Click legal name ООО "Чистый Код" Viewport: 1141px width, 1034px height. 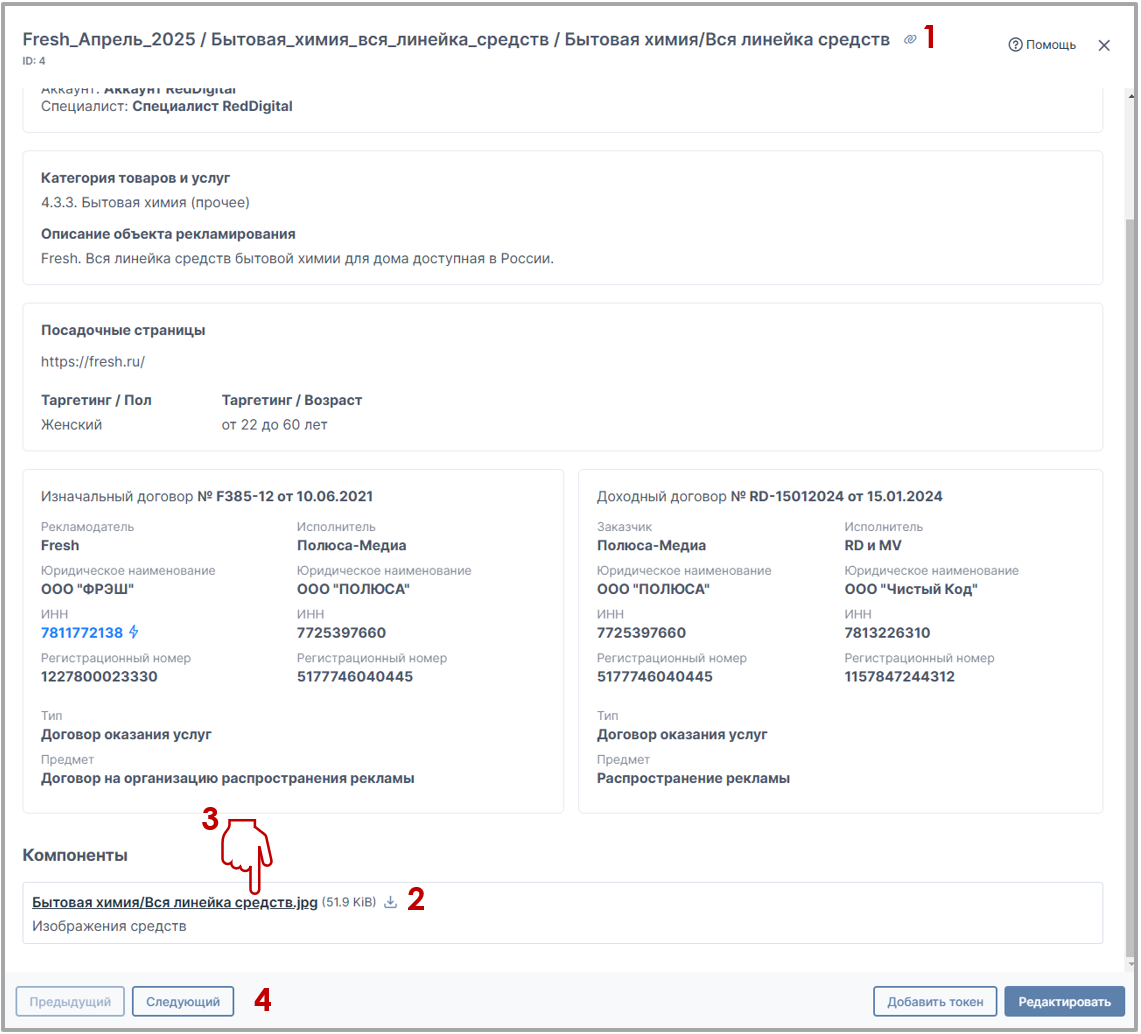click(911, 589)
